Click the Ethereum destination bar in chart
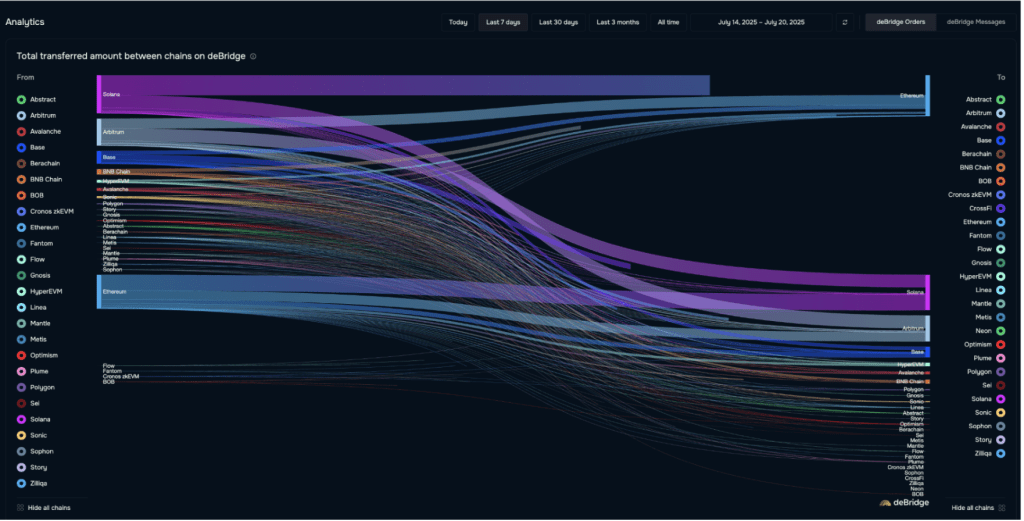 coord(927,96)
